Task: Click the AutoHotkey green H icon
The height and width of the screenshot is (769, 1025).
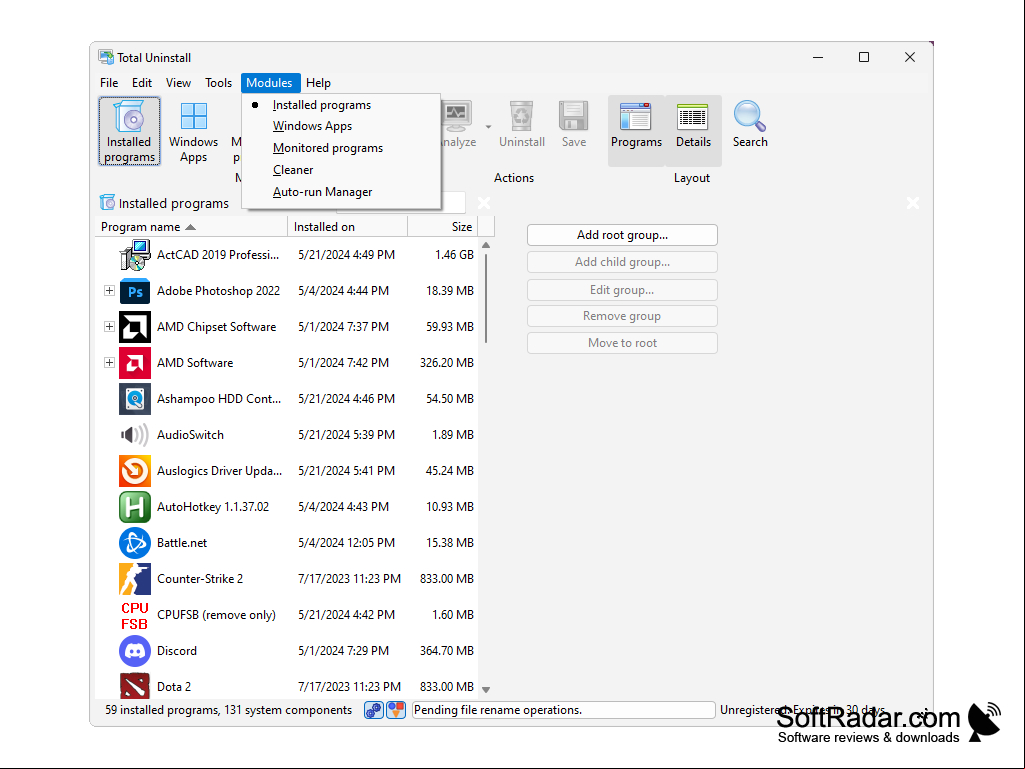Action: 135,507
